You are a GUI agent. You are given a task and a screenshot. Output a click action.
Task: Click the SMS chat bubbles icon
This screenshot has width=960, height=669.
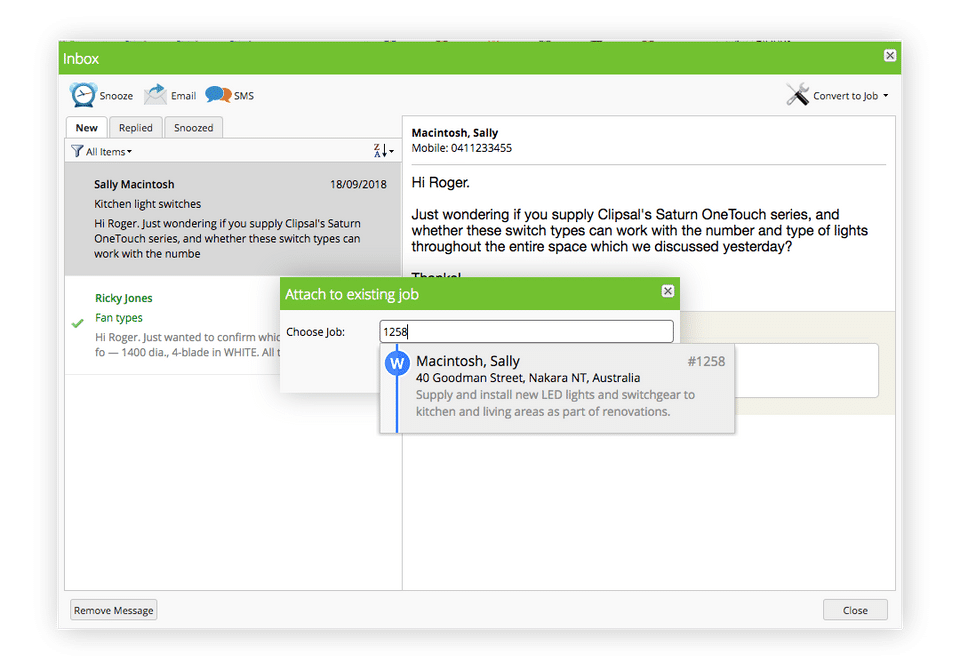pos(218,95)
